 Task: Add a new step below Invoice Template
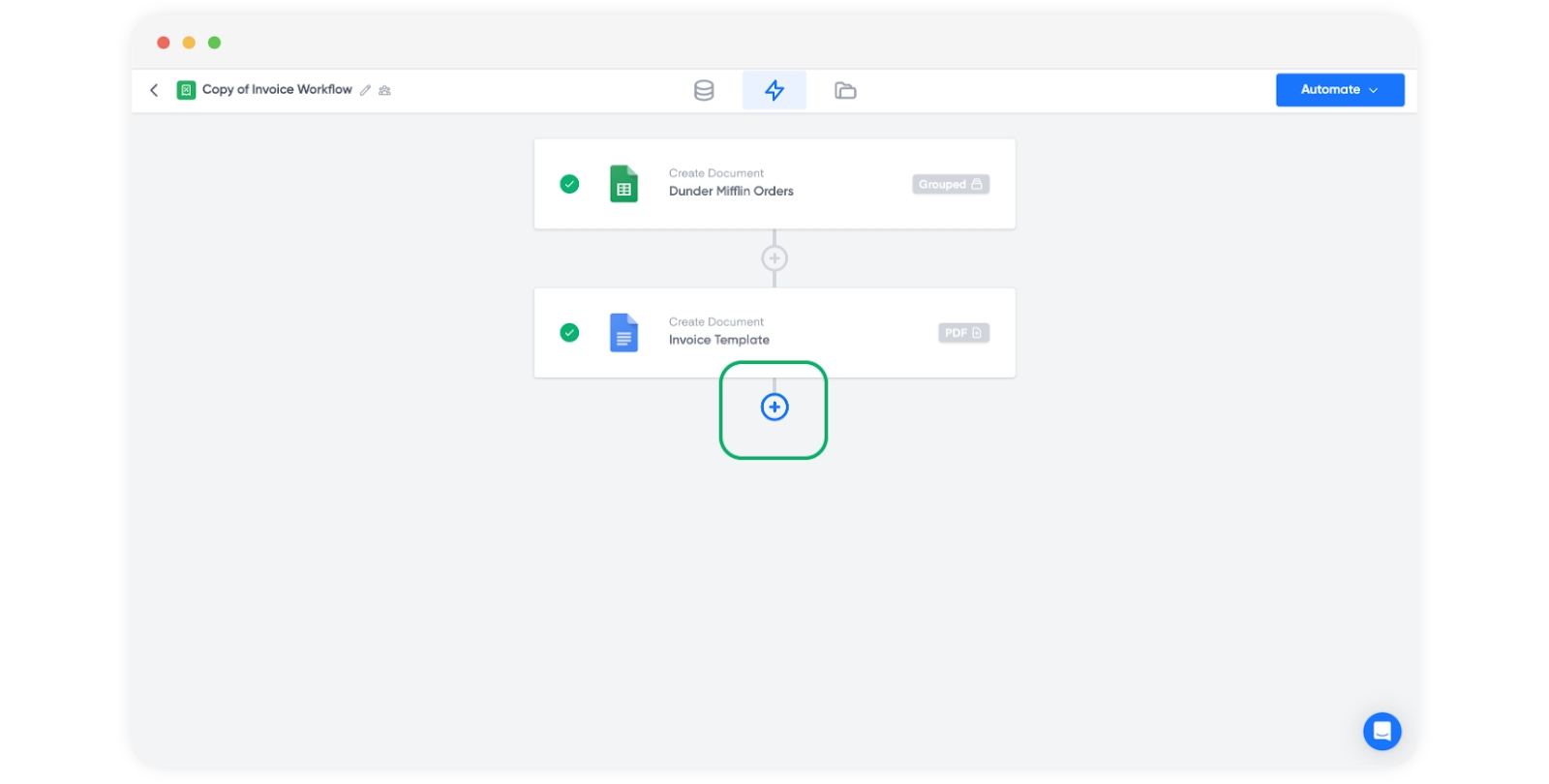point(774,407)
